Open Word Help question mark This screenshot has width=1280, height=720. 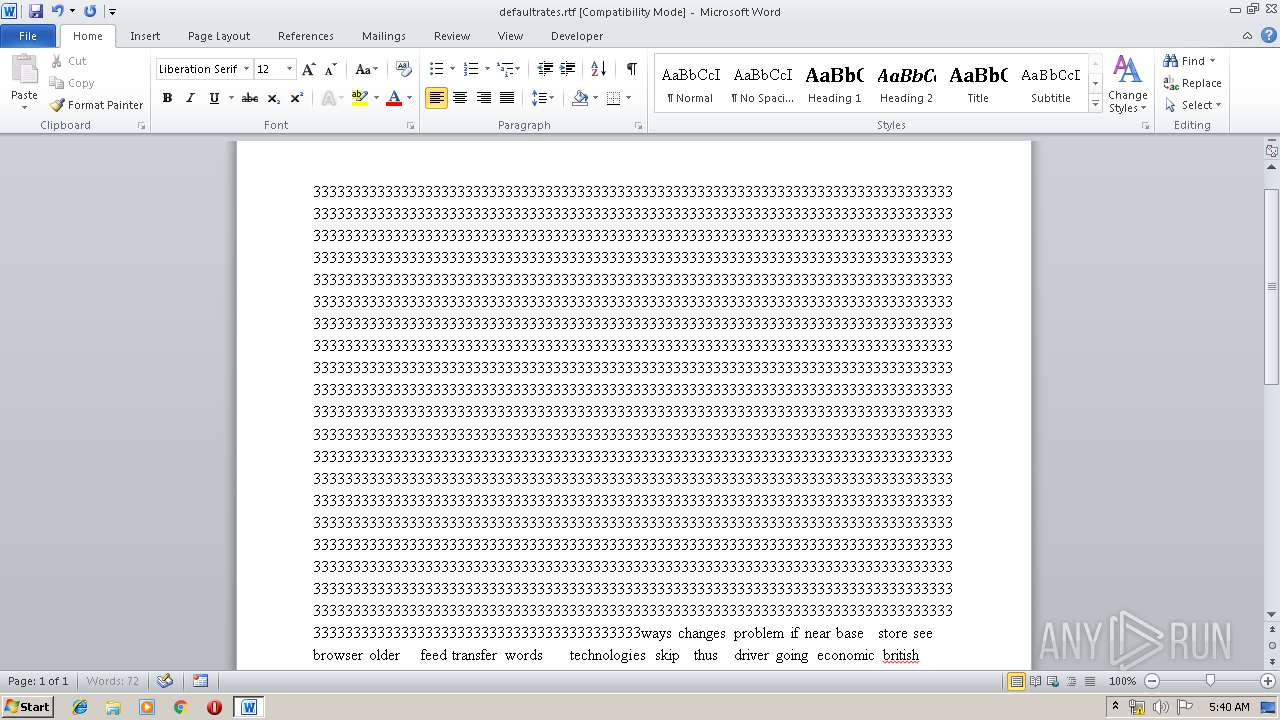point(1268,36)
